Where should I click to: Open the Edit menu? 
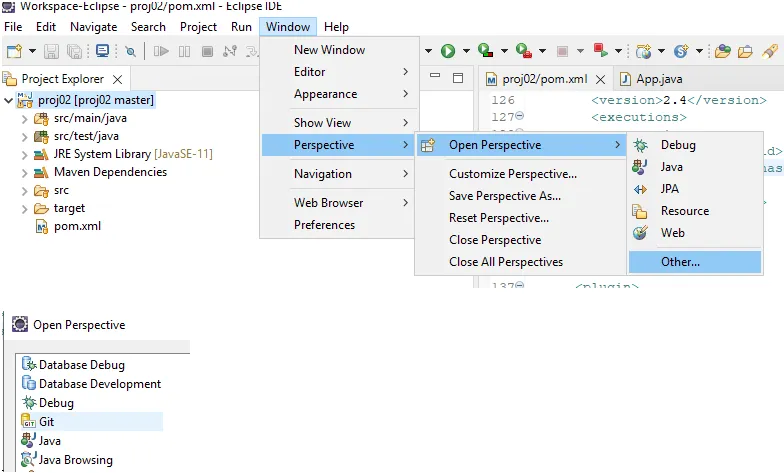tap(46, 27)
